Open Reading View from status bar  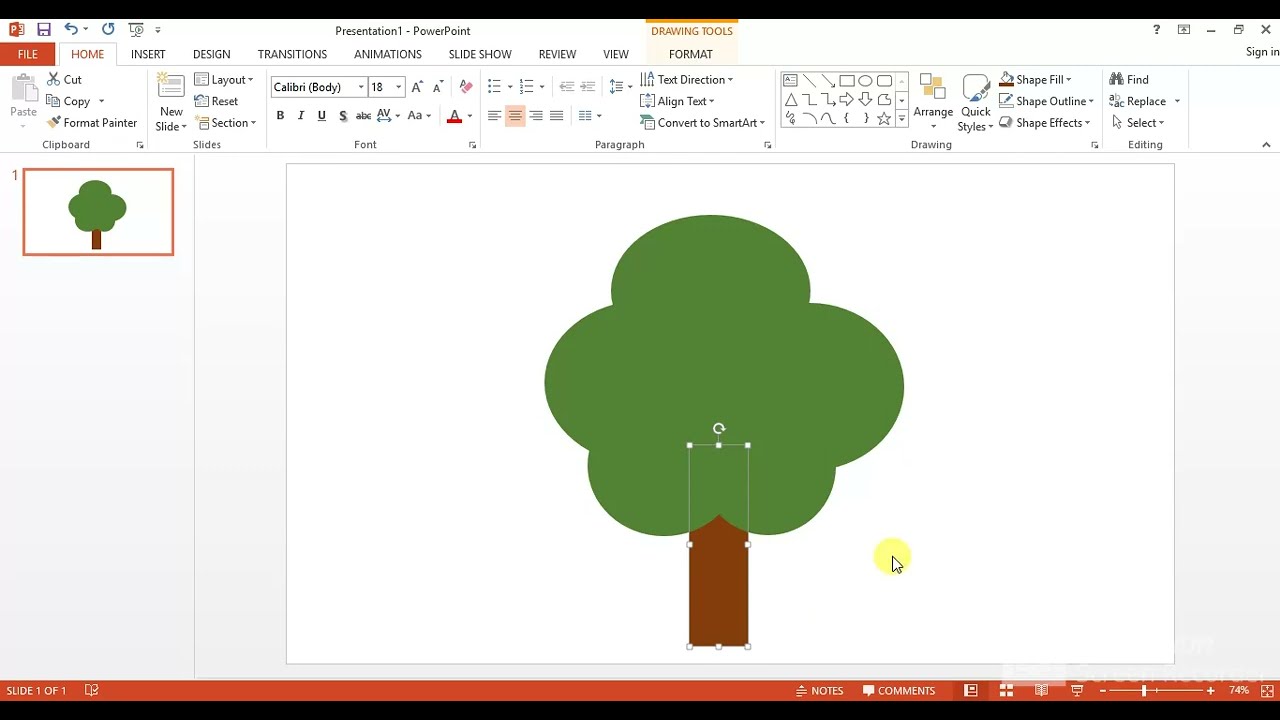[x=1041, y=691]
